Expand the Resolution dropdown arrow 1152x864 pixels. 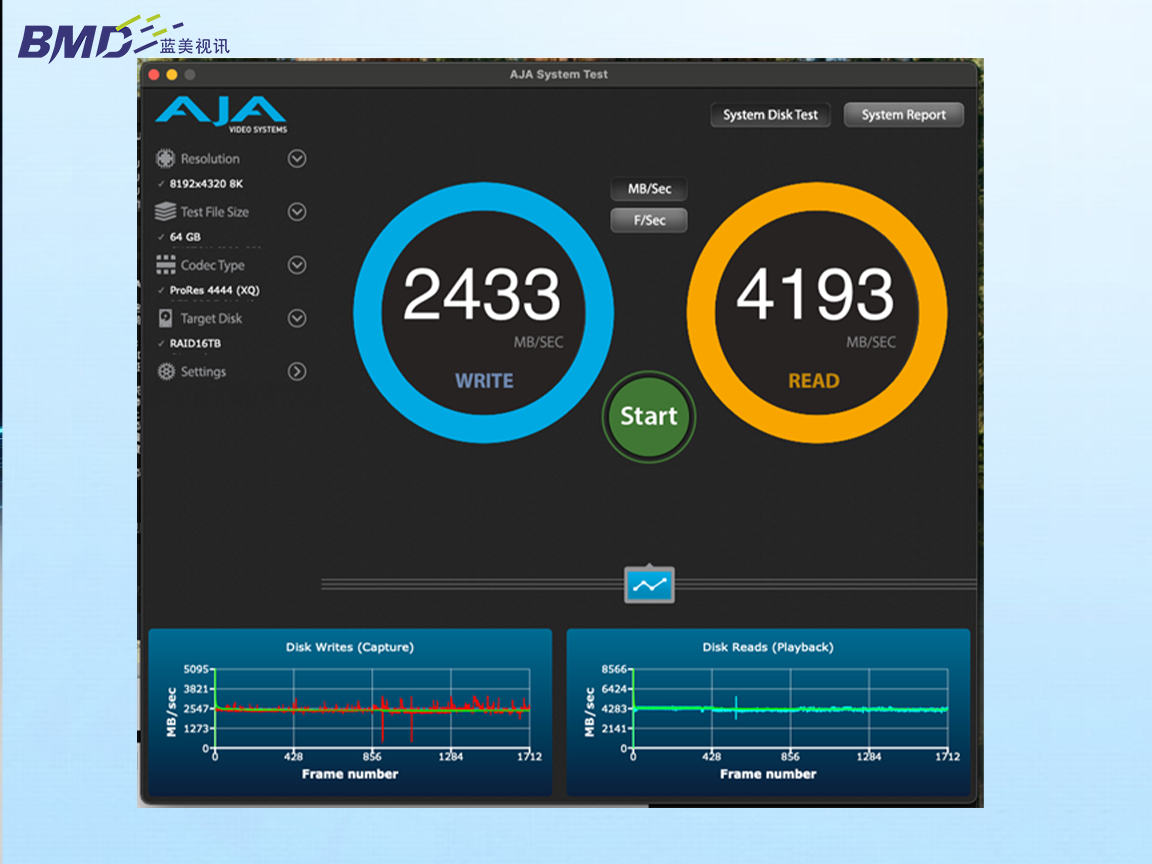click(297, 159)
